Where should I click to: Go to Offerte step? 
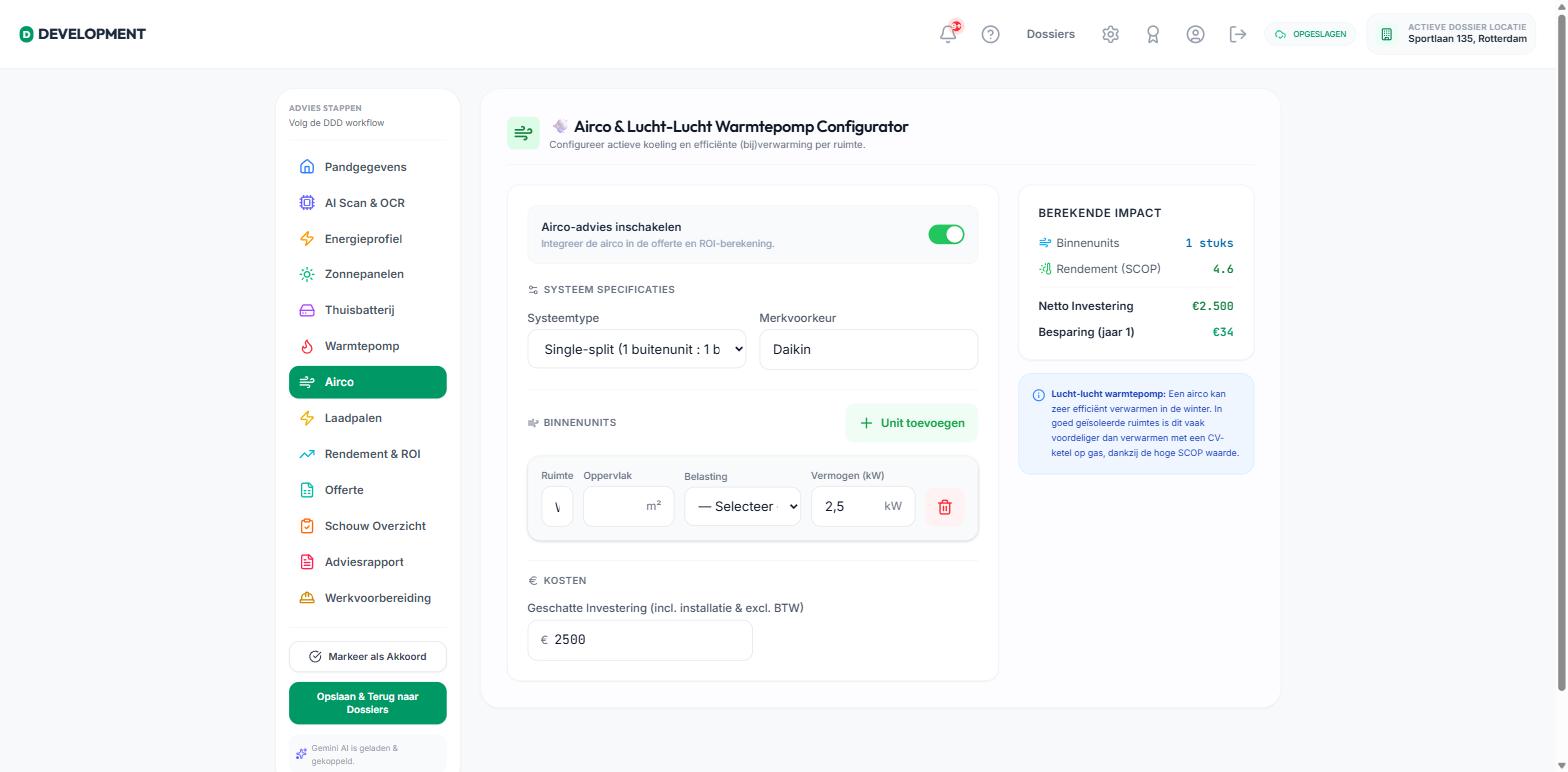[x=368, y=490]
